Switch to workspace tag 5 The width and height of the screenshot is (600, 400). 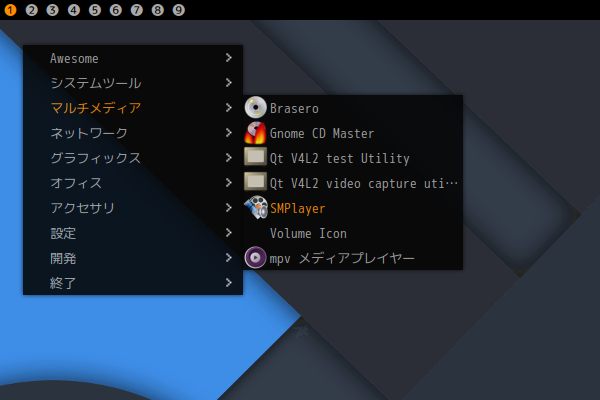95,10
